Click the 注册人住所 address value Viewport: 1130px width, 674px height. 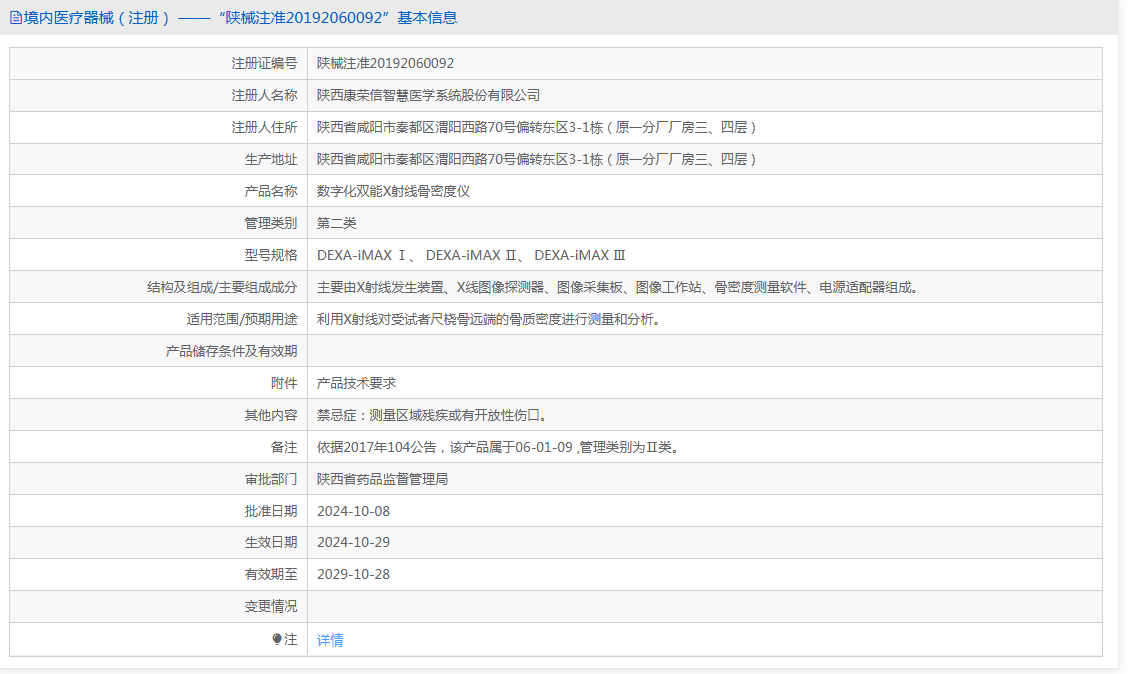click(x=537, y=128)
